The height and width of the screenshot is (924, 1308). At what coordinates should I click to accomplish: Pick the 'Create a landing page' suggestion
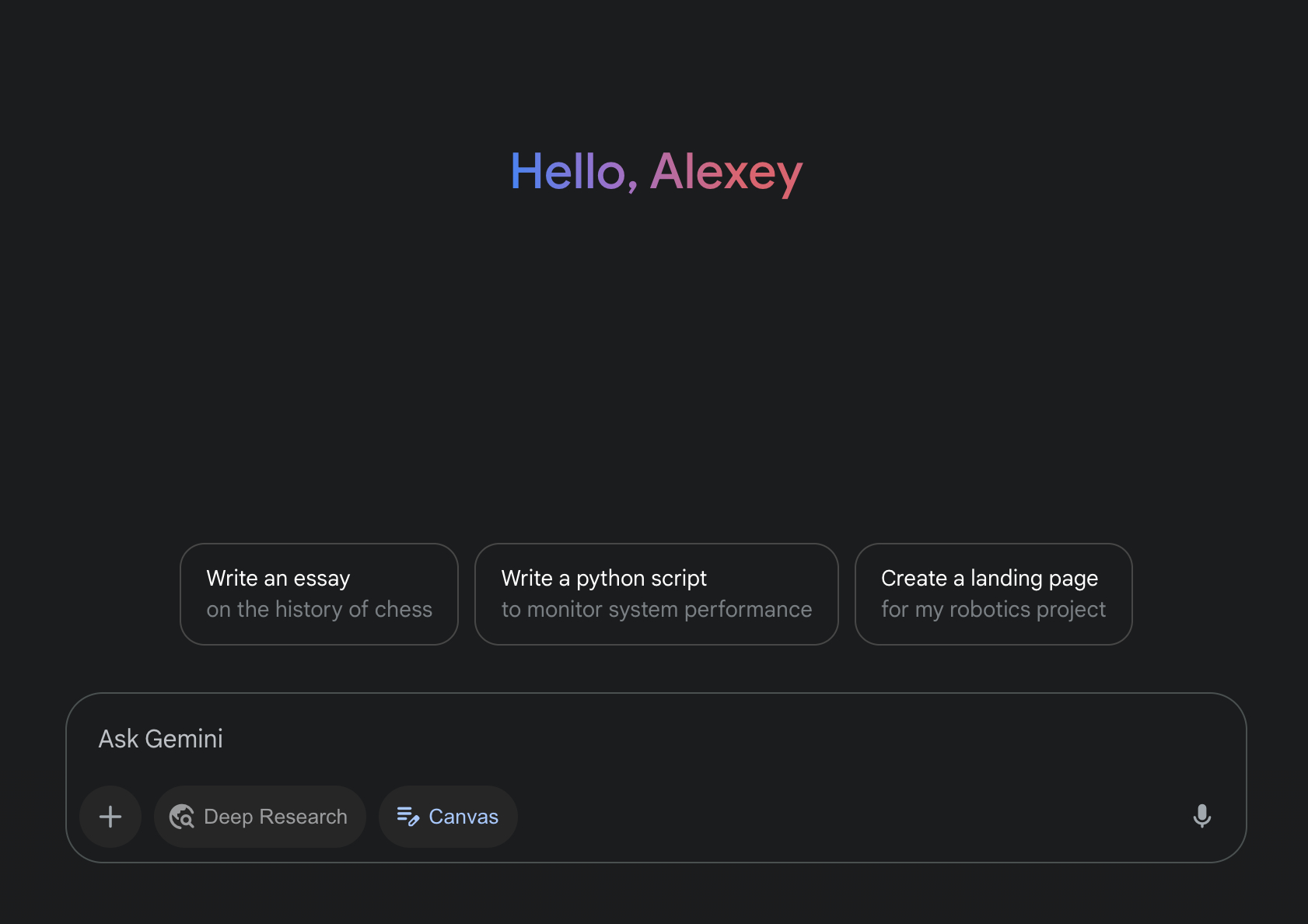tap(993, 594)
